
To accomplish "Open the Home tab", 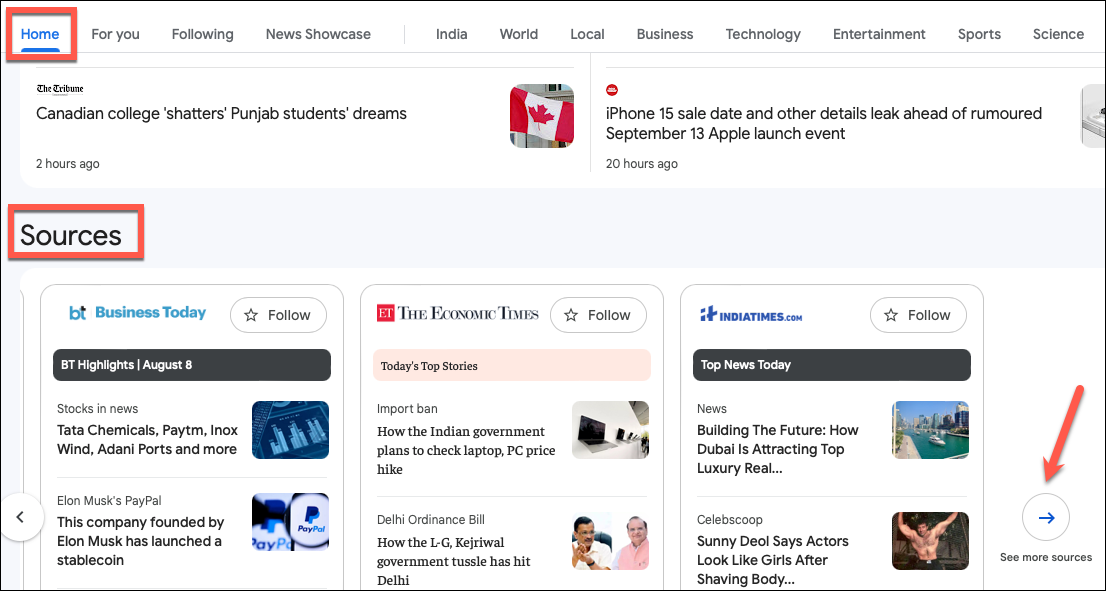I will click(x=40, y=34).
